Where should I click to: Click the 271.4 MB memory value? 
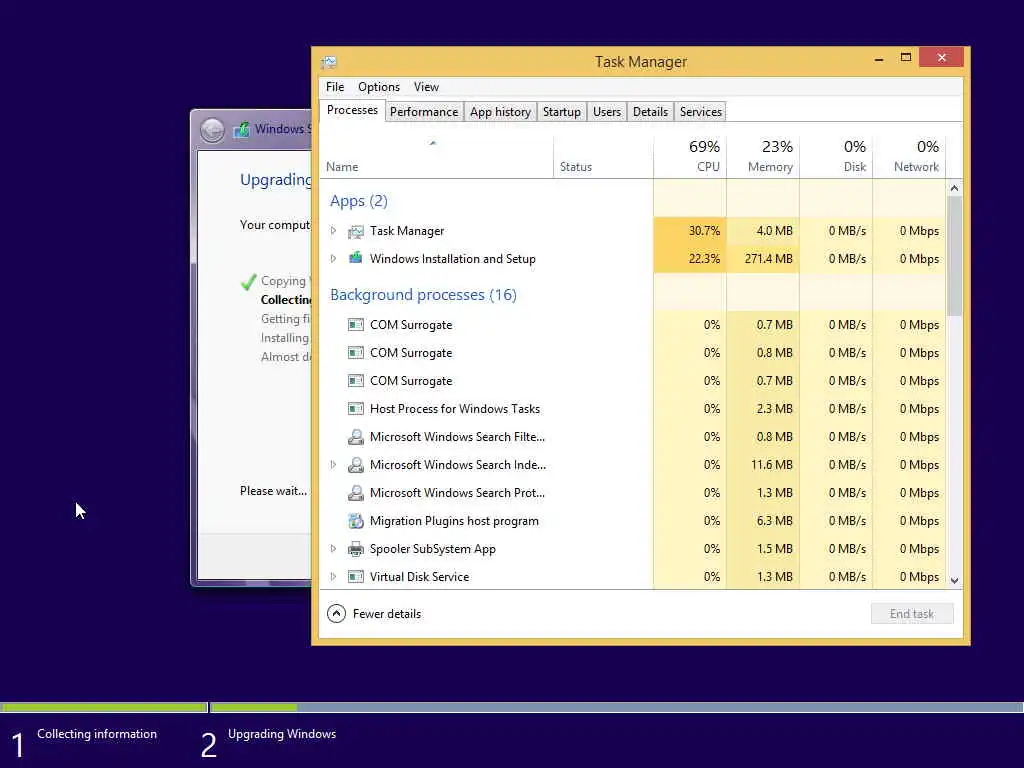tap(769, 259)
